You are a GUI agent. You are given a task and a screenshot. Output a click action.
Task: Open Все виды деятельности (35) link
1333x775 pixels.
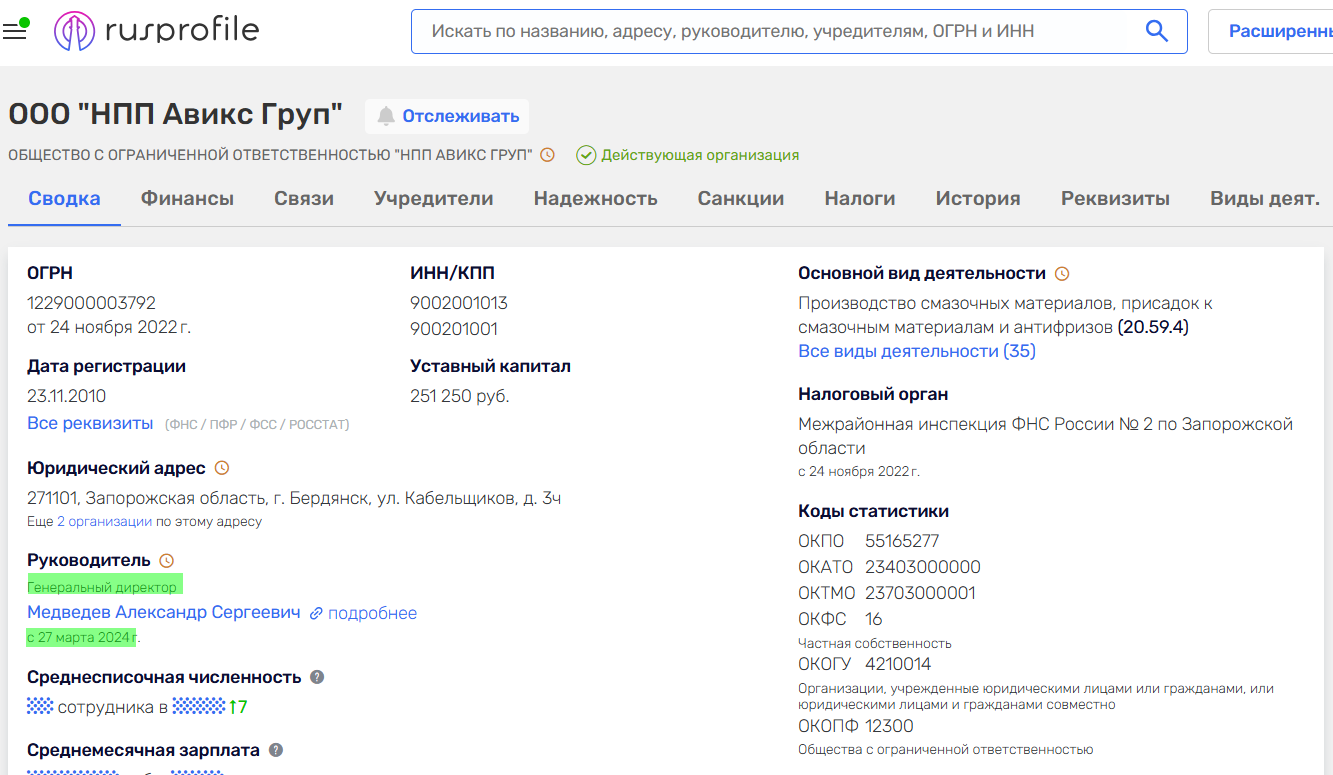pyautogui.click(x=916, y=351)
